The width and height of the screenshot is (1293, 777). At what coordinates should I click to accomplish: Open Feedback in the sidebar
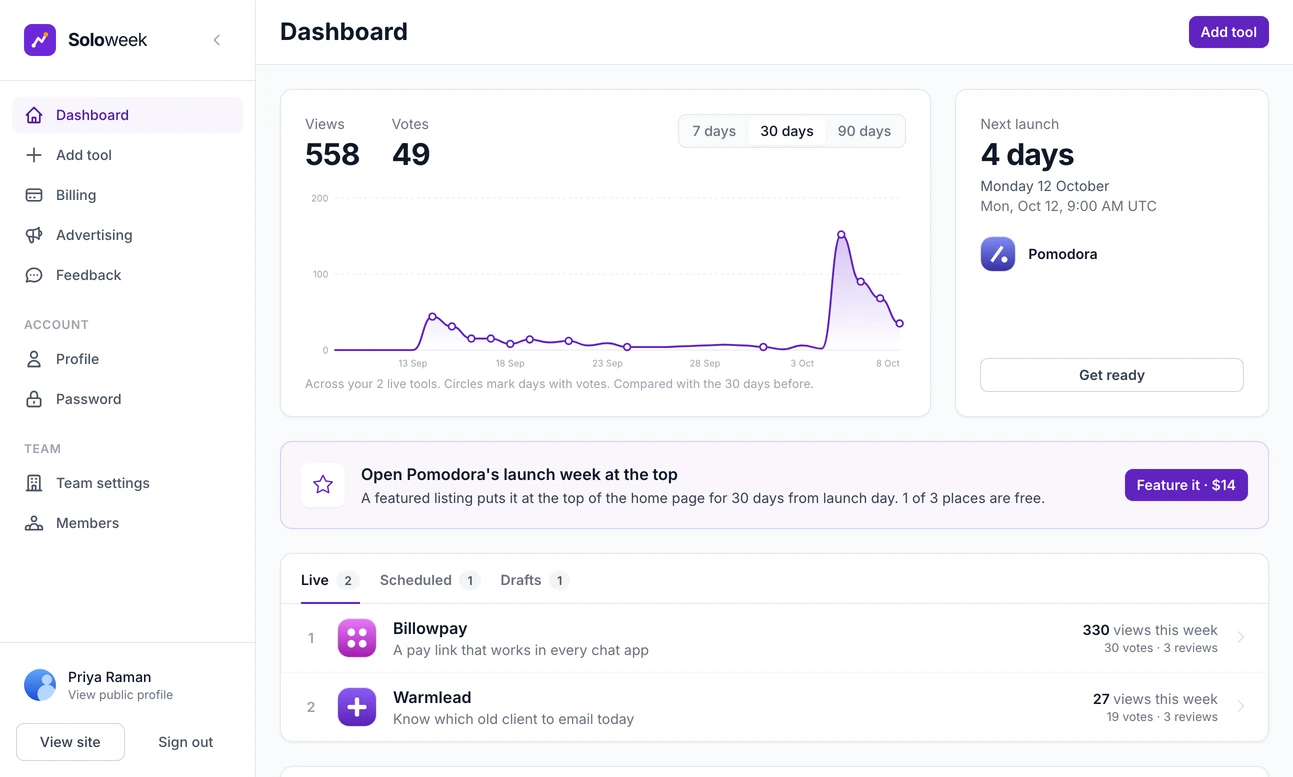[127, 275]
